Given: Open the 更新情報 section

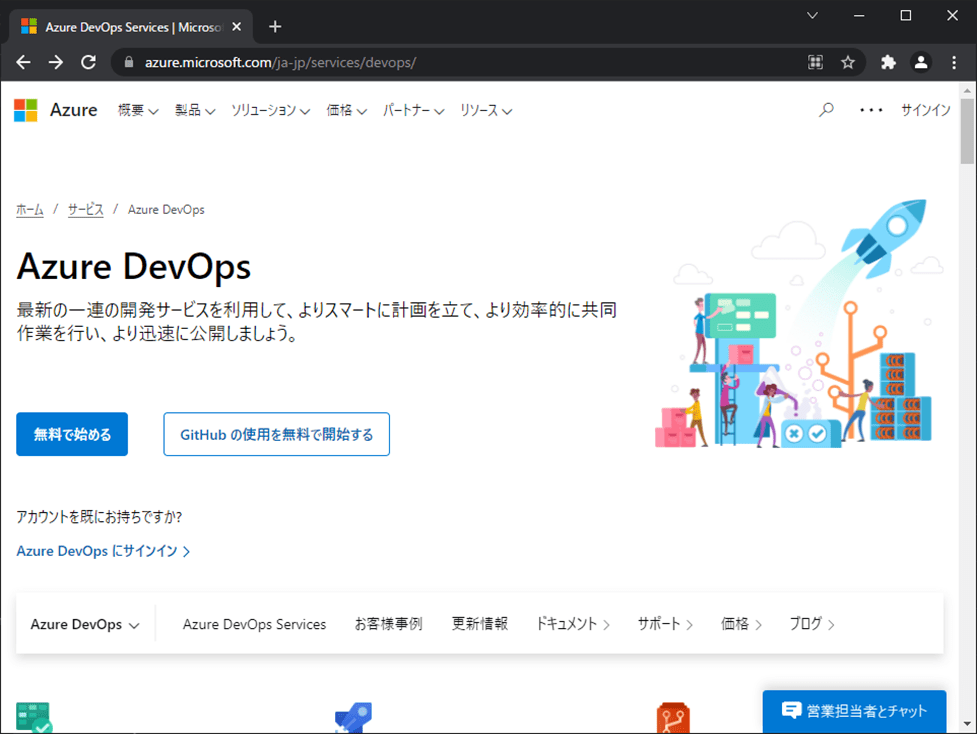Looking at the screenshot, I should click(x=480, y=624).
